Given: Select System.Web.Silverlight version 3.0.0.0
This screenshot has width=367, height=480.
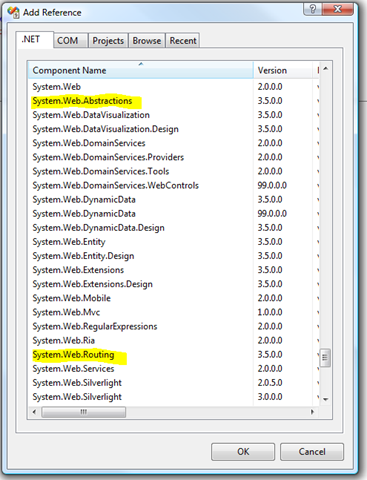Looking at the screenshot, I should tap(173, 397).
